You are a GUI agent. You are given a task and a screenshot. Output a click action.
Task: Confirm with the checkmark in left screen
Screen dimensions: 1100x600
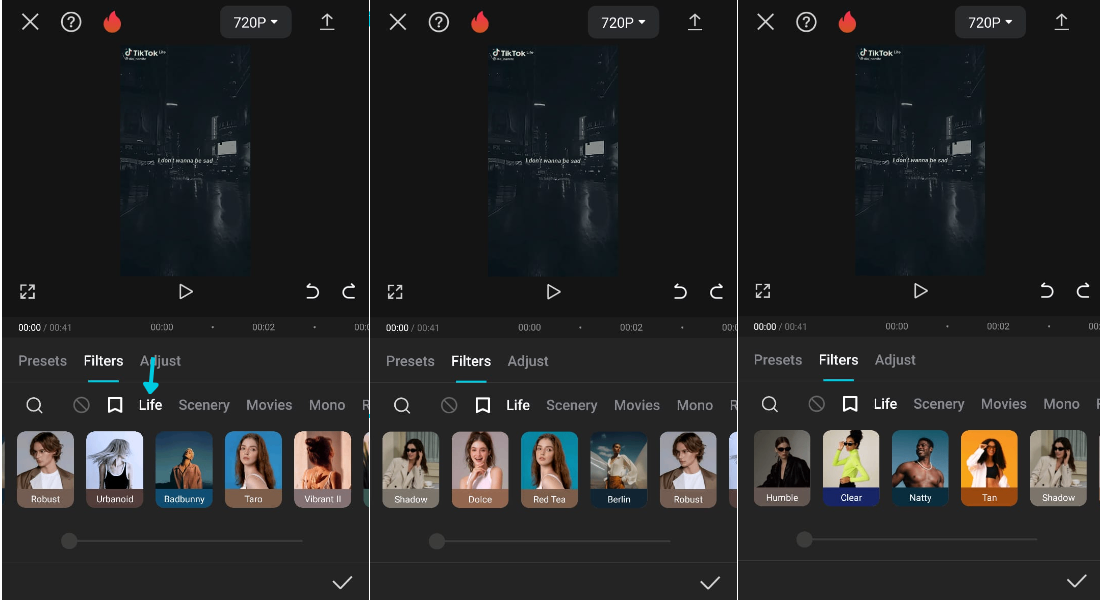342,582
